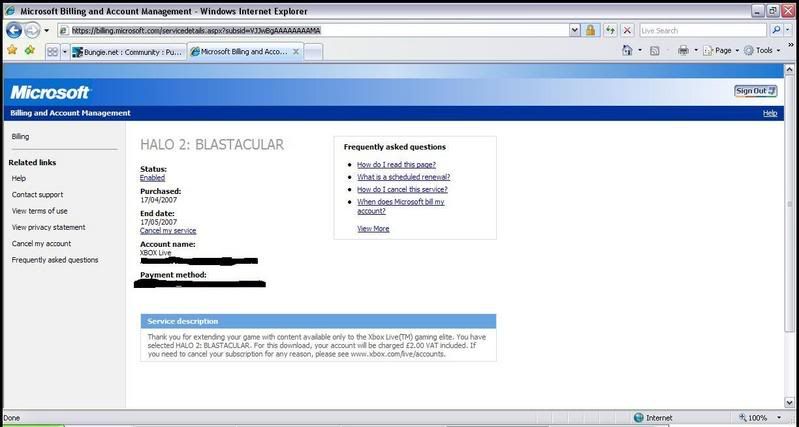The height and width of the screenshot is (427, 799).
Task: Click the Done status bar text
Action: tap(12, 418)
